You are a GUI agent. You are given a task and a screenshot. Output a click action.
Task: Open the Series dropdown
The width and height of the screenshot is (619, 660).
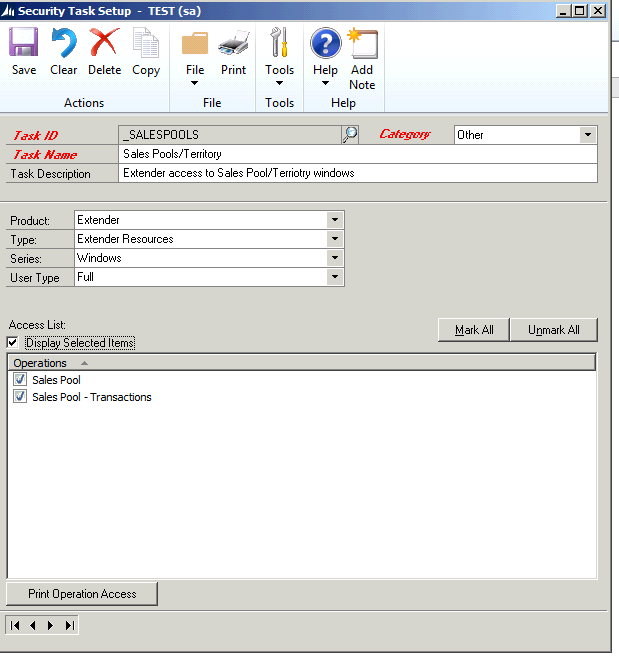pyautogui.click(x=335, y=258)
